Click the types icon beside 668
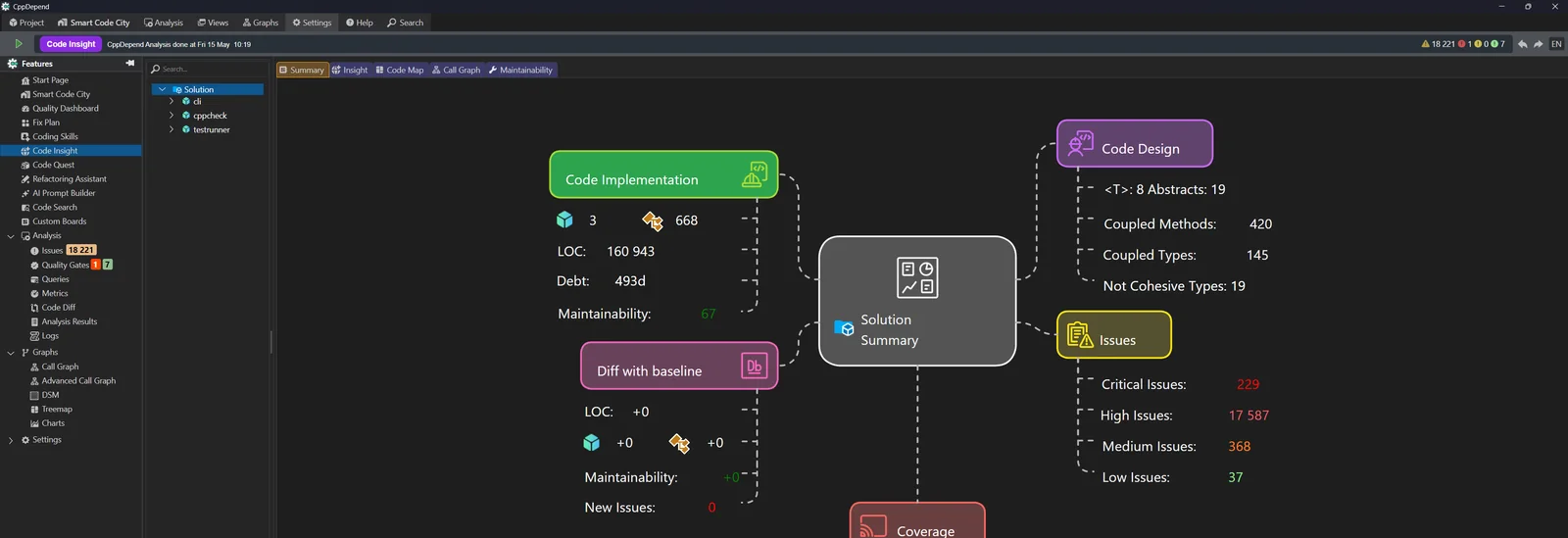The width and height of the screenshot is (1568, 538). [x=653, y=220]
